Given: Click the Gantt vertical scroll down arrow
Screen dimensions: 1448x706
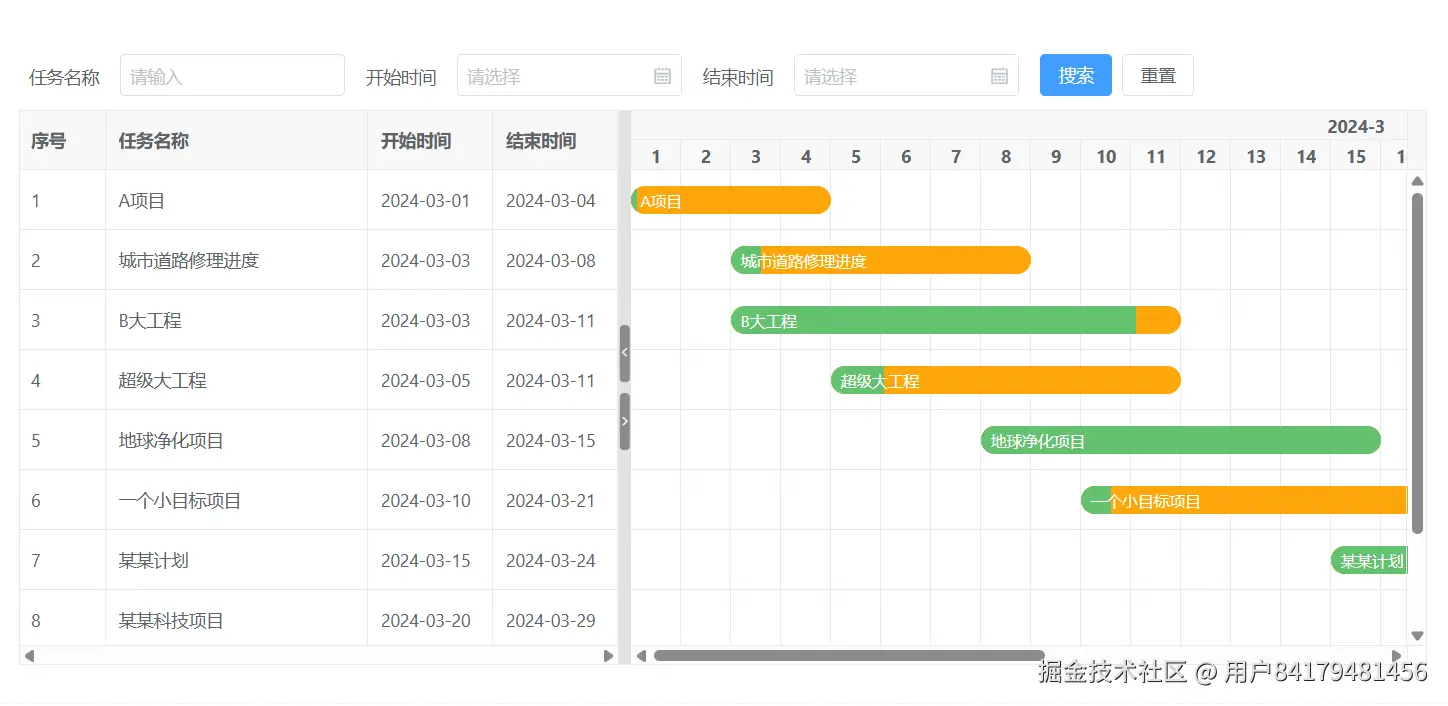Looking at the screenshot, I should 1417,635.
